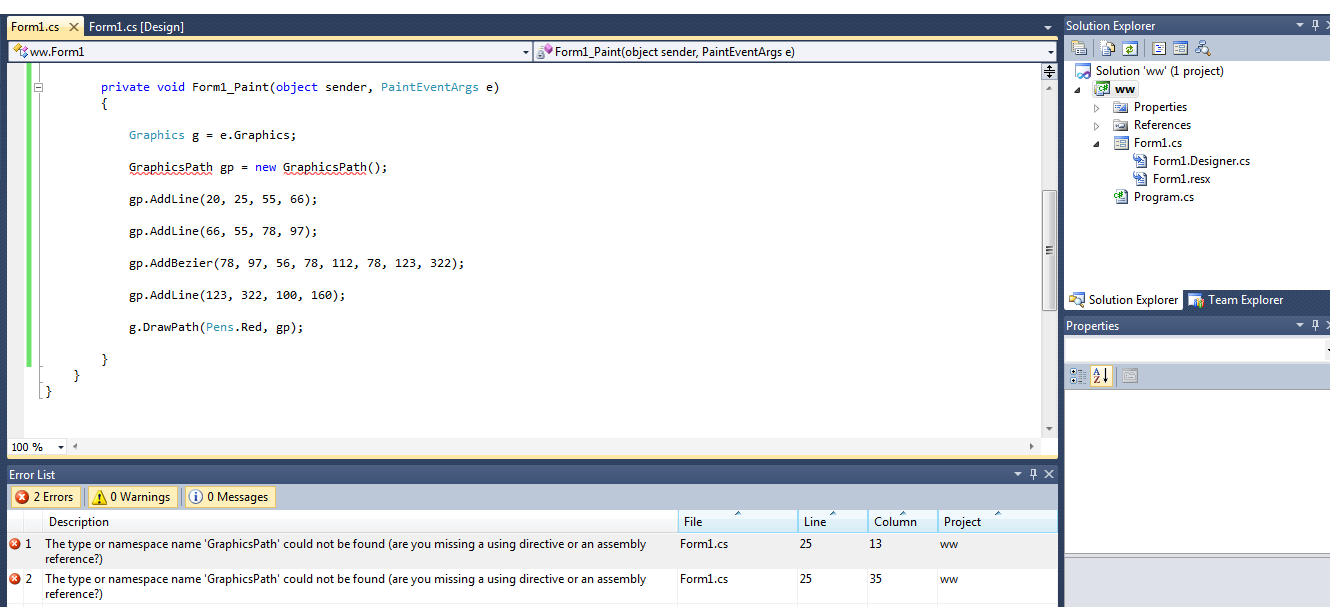The image size is (1330, 607).
Task: Sort errors by Line column header
Action: [832, 521]
